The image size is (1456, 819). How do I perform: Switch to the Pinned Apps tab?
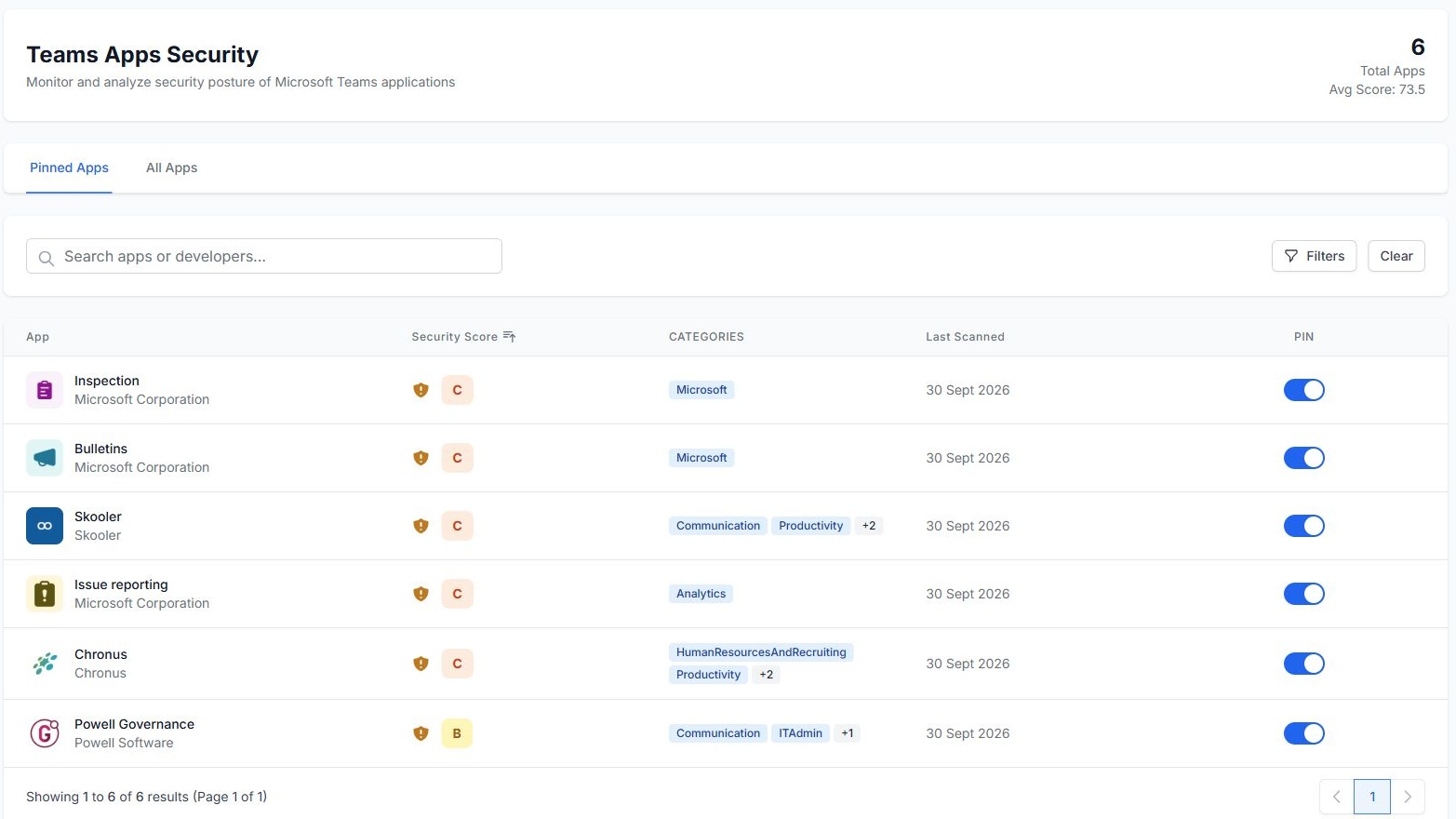click(69, 168)
